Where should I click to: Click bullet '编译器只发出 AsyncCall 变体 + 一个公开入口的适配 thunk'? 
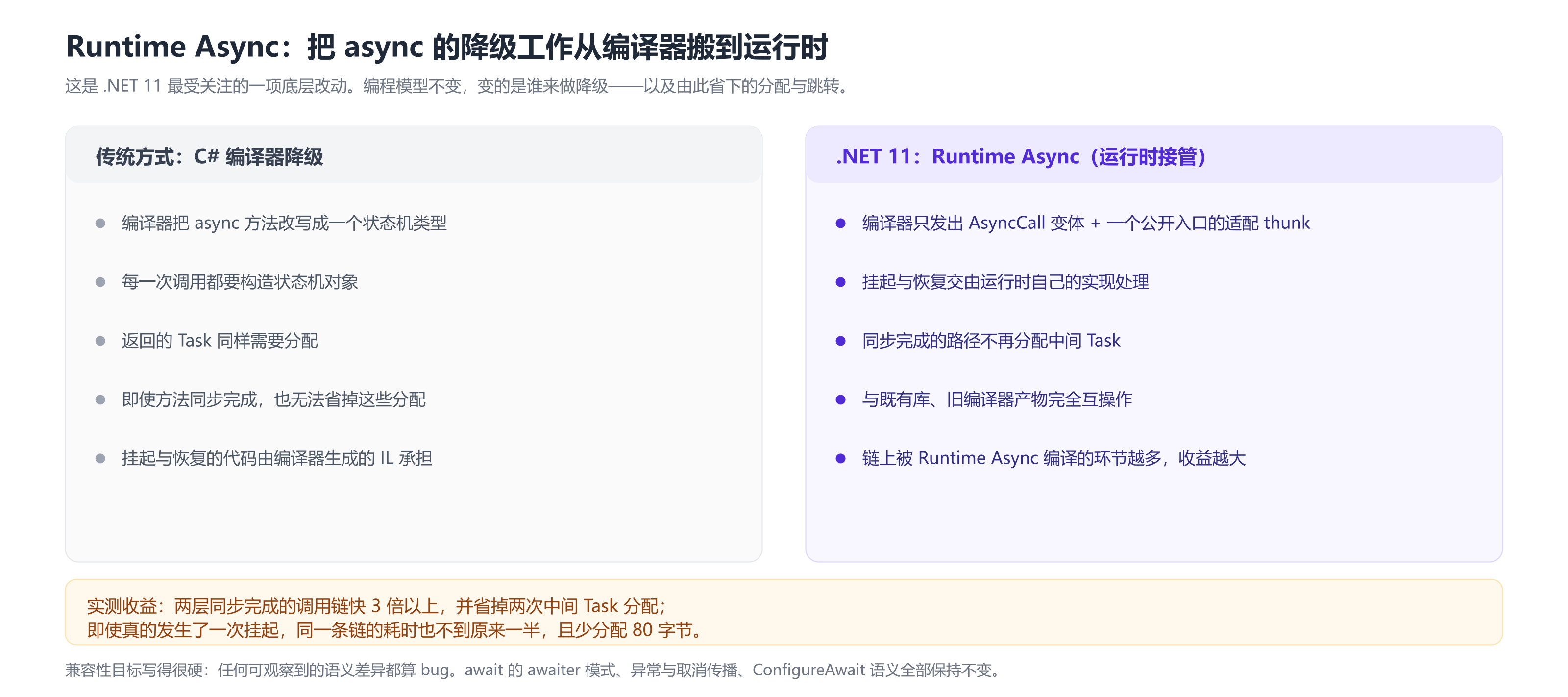(1086, 223)
